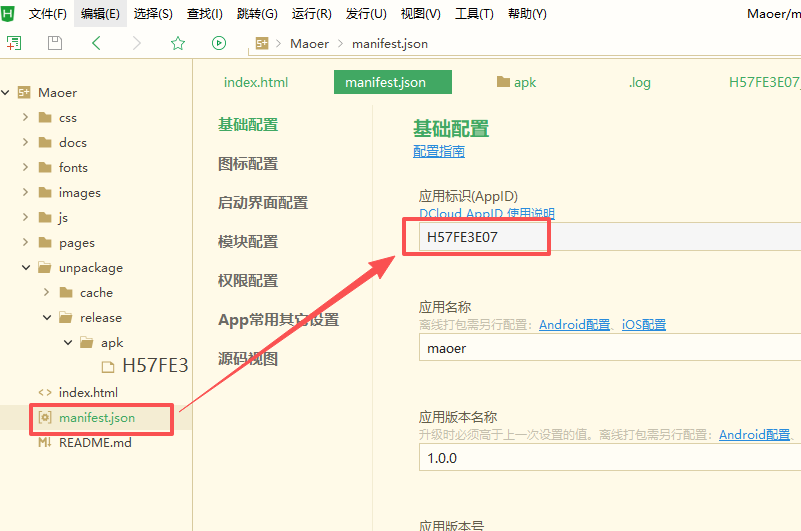This screenshot has height=531, width=801.
Task: Go forward with the right arrow icon
Action: (136, 43)
